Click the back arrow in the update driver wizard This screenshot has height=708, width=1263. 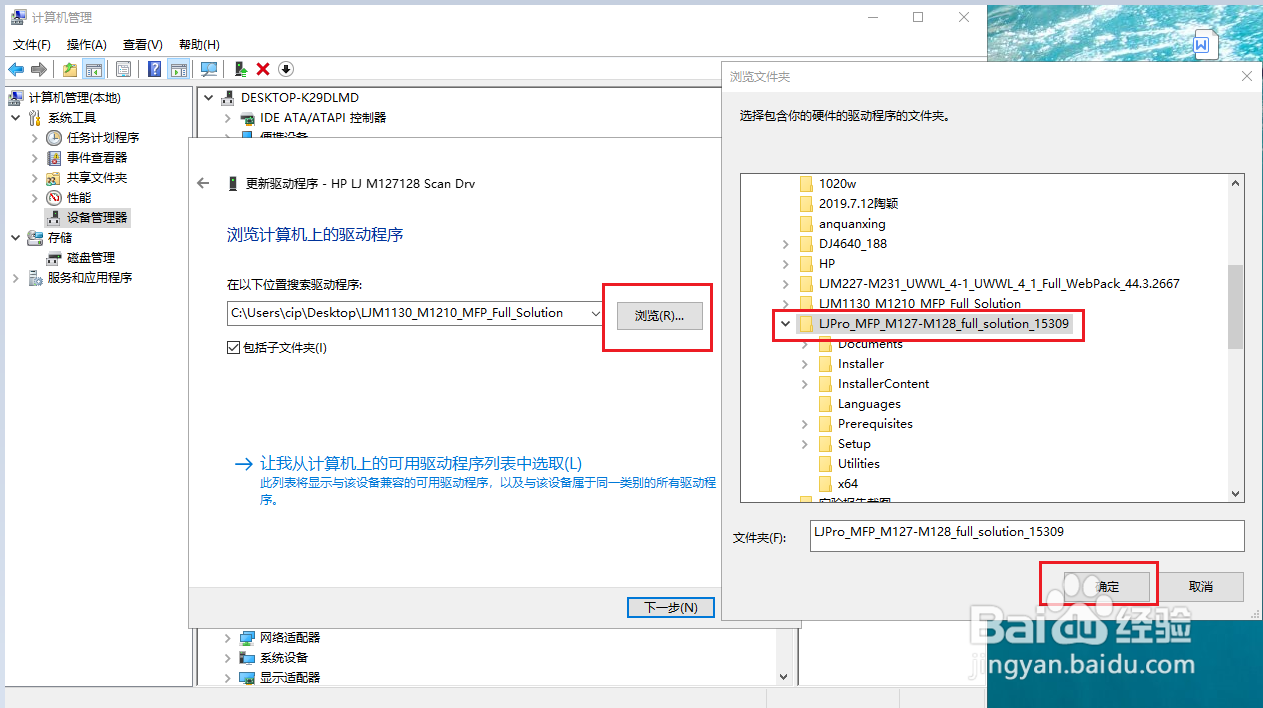tap(204, 183)
